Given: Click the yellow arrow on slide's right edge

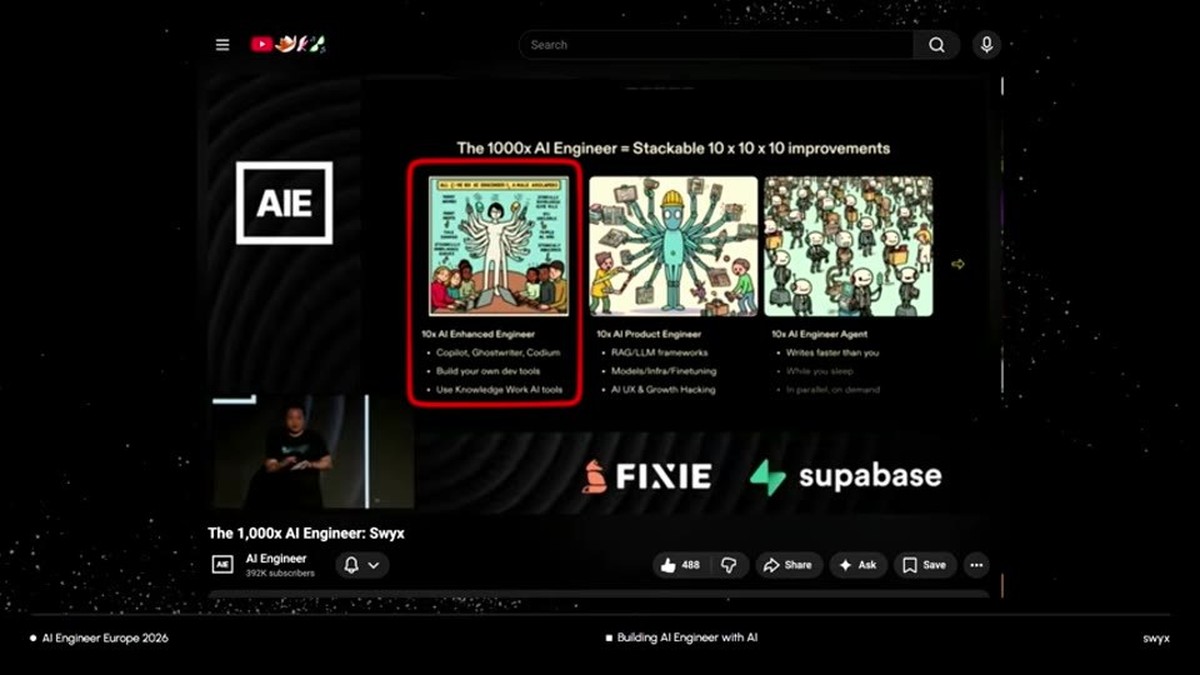Looking at the screenshot, I should [x=958, y=264].
